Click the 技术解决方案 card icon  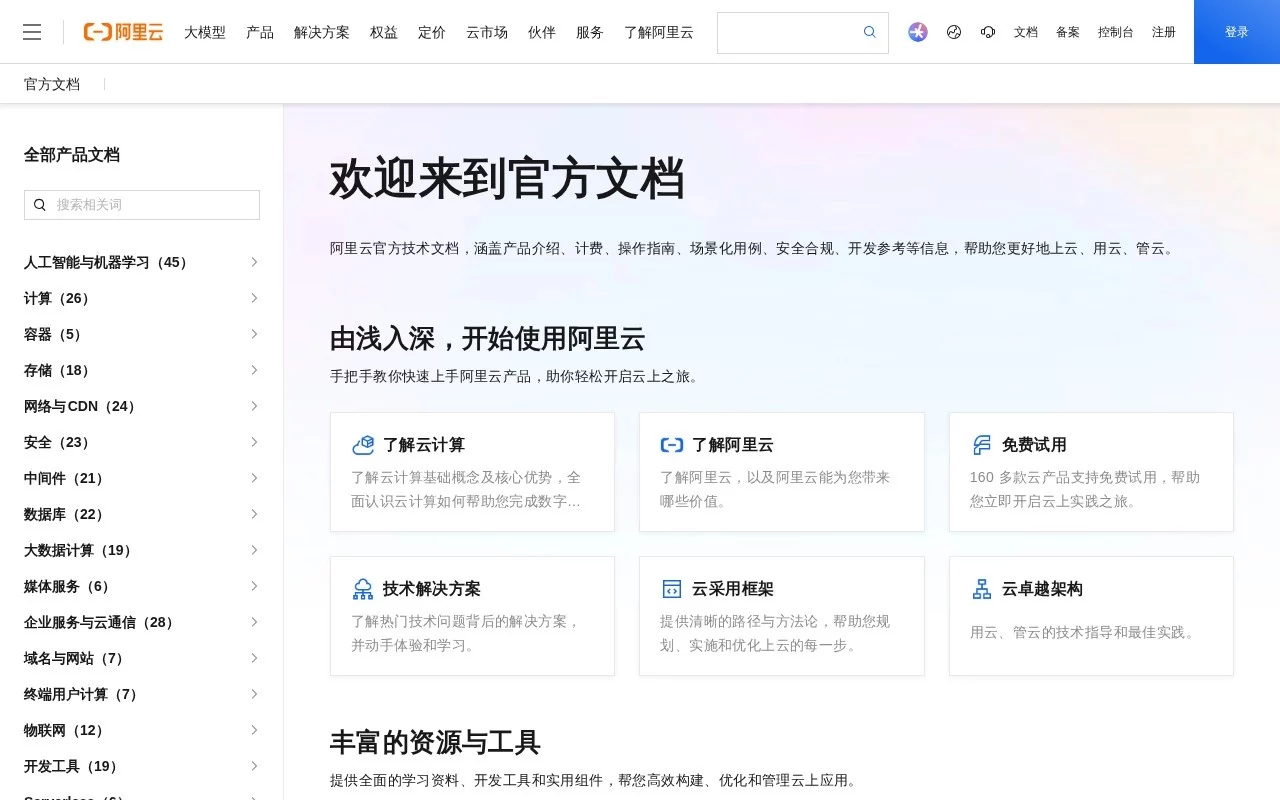[x=363, y=589]
